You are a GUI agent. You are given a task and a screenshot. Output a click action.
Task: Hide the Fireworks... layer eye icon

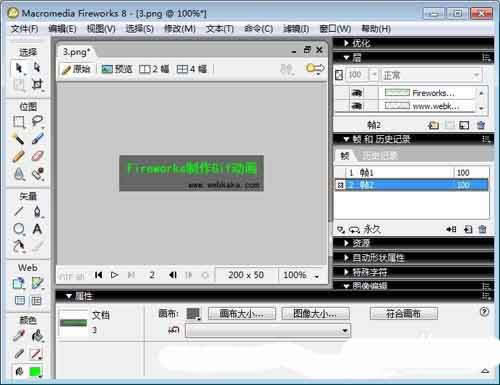click(x=357, y=93)
